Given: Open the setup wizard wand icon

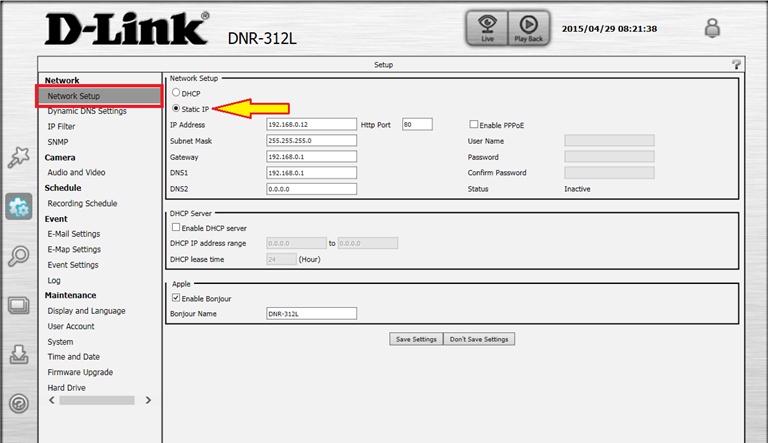Looking at the screenshot, I should pos(18,157).
